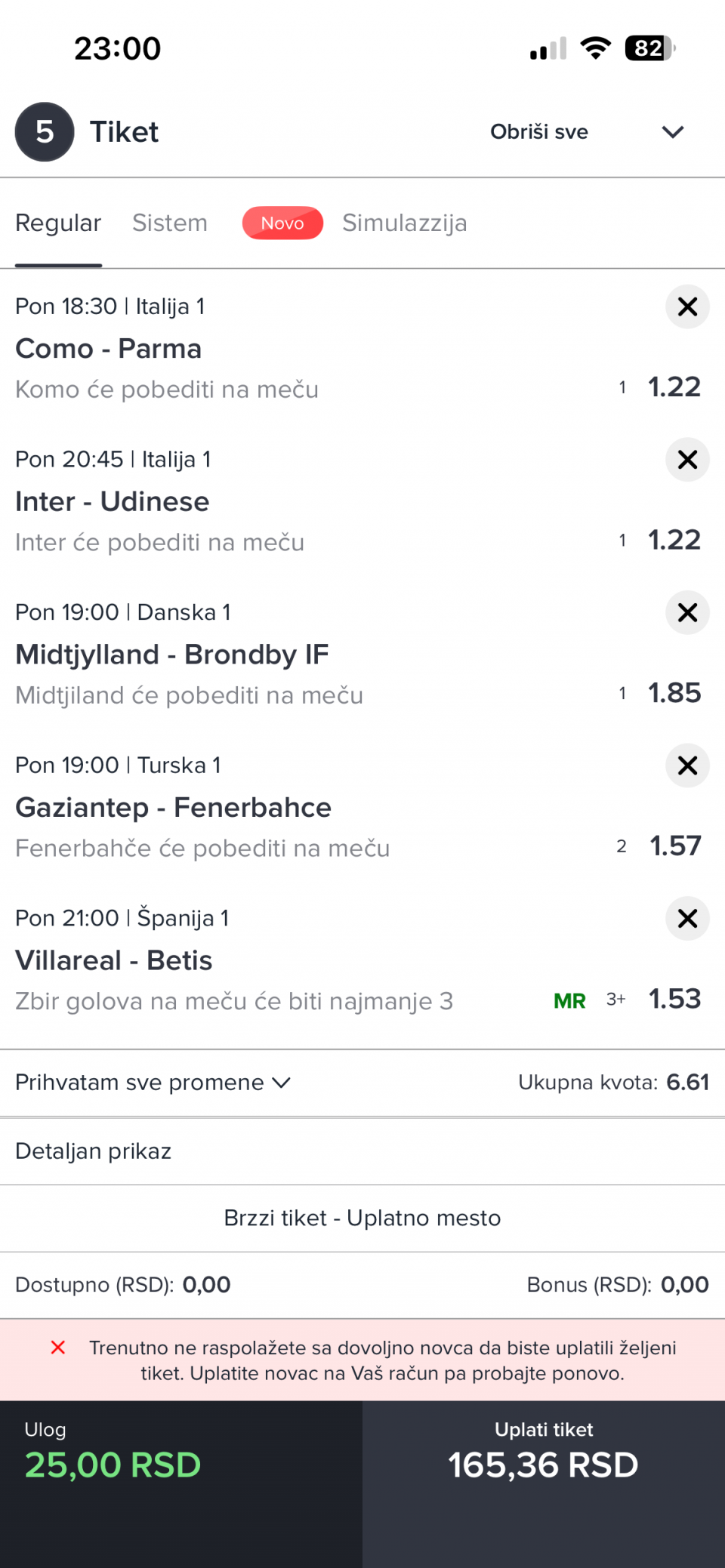
Task: Tap the green MR icon
Action: [x=569, y=1001]
